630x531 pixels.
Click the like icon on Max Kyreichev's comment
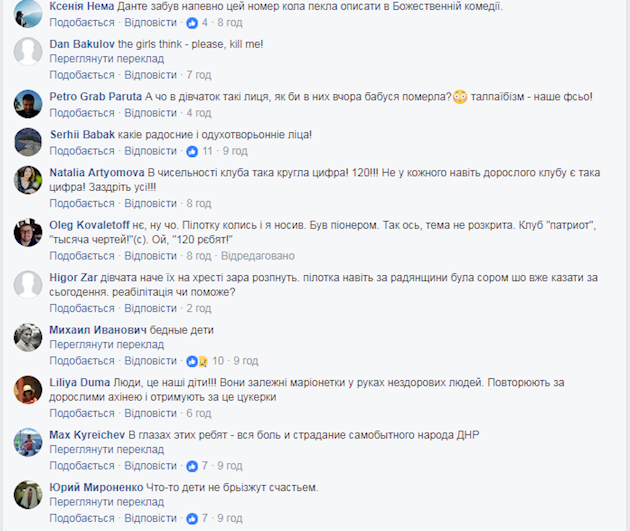(192, 466)
